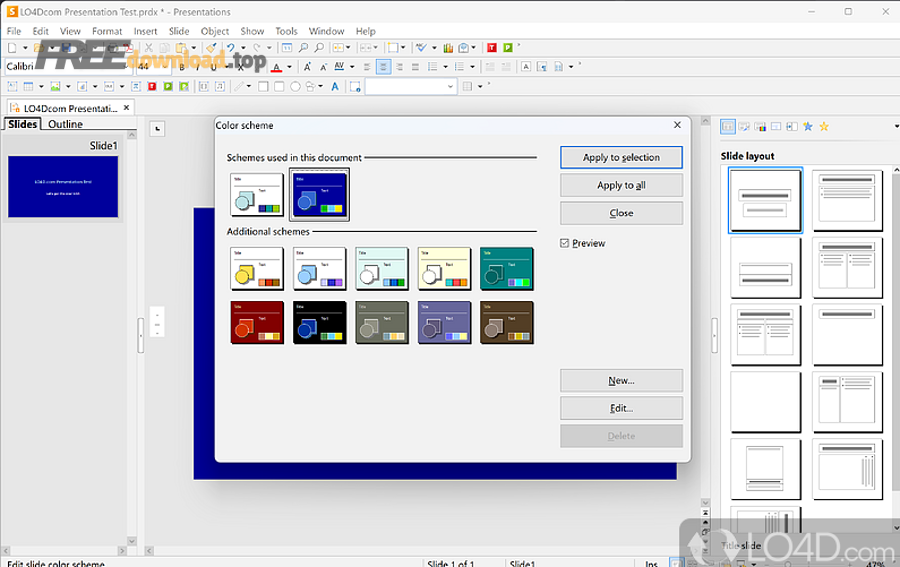
Task: Click the font color A icon
Action: (x=277, y=67)
